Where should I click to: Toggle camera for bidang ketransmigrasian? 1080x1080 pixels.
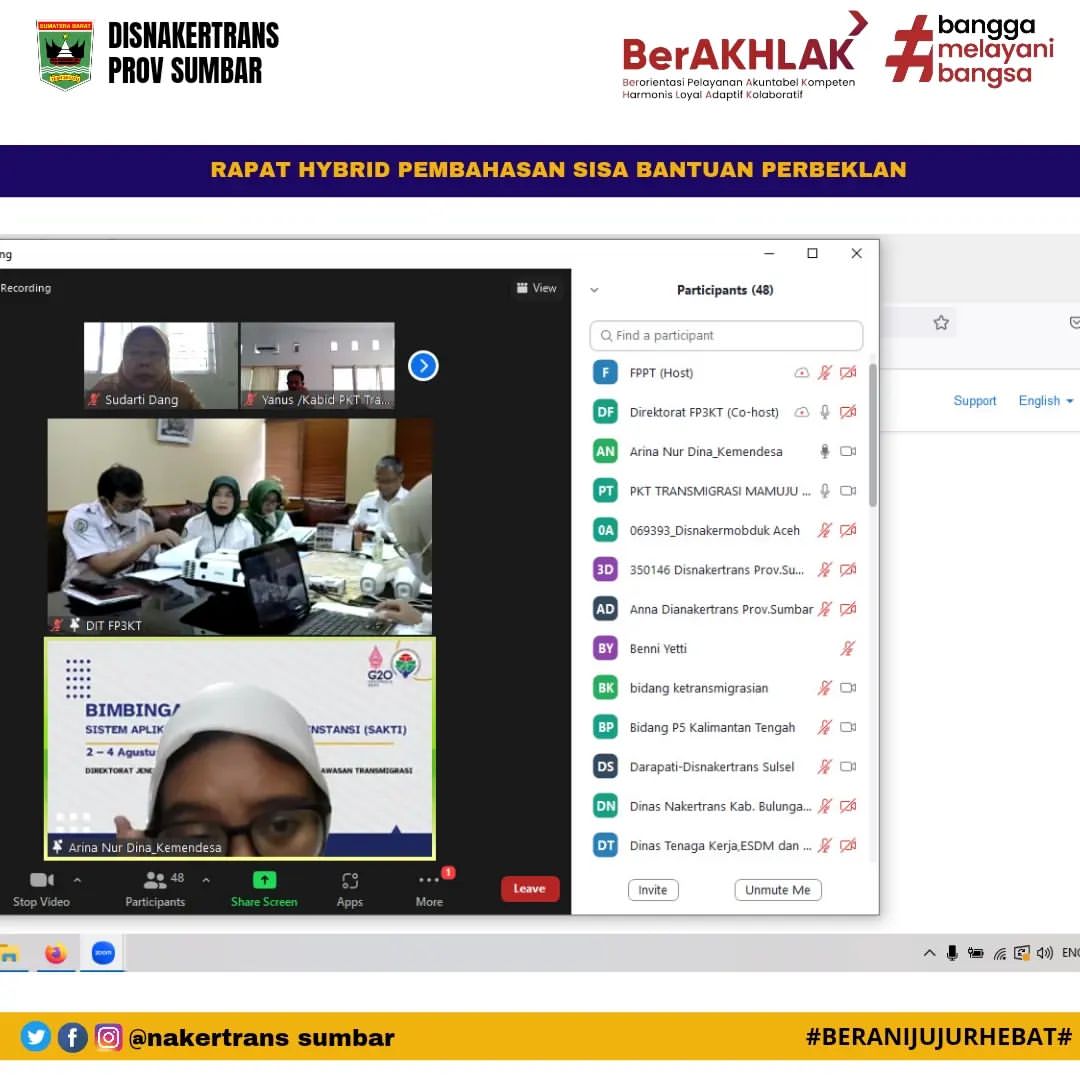(x=848, y=688)
